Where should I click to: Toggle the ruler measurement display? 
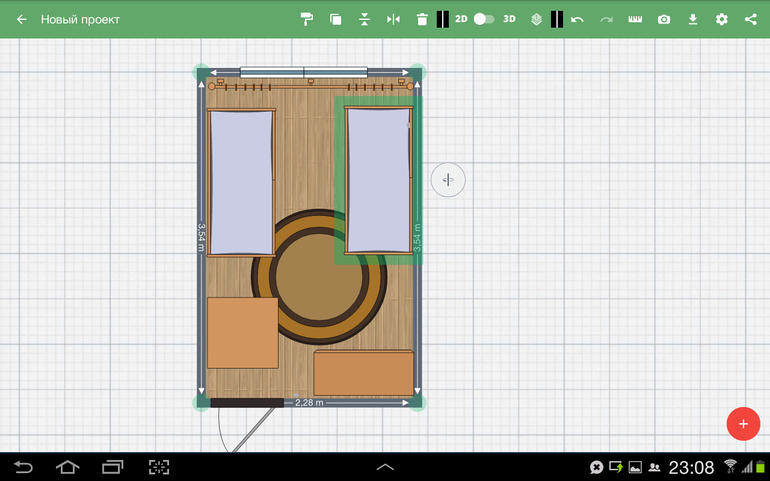635,19
